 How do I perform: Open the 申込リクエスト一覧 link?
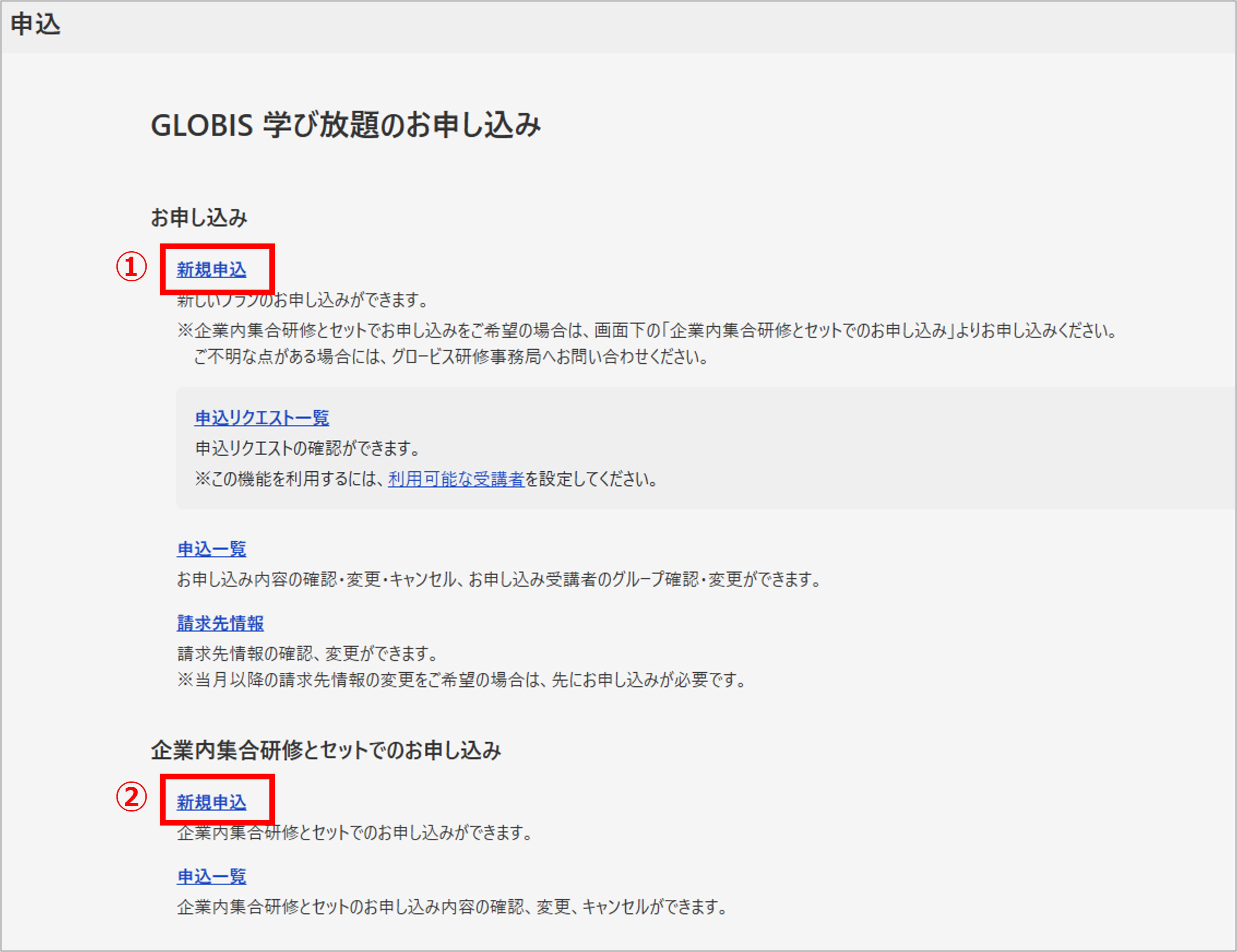tap(261, 418)
